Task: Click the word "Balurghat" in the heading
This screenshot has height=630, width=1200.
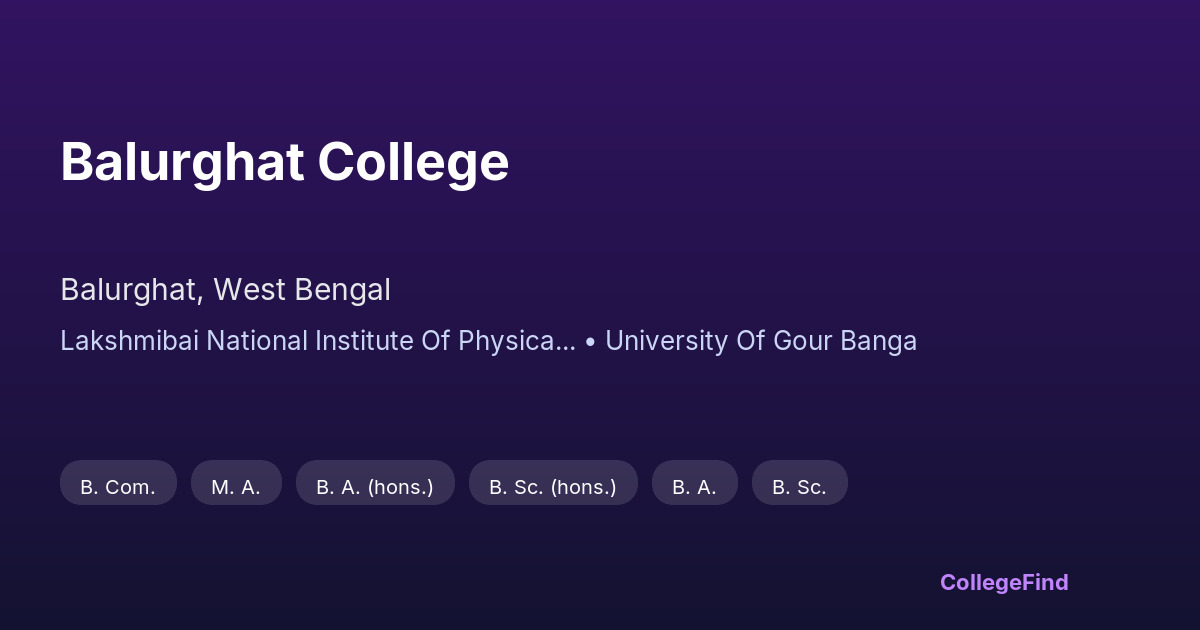Action: point(182,162)
